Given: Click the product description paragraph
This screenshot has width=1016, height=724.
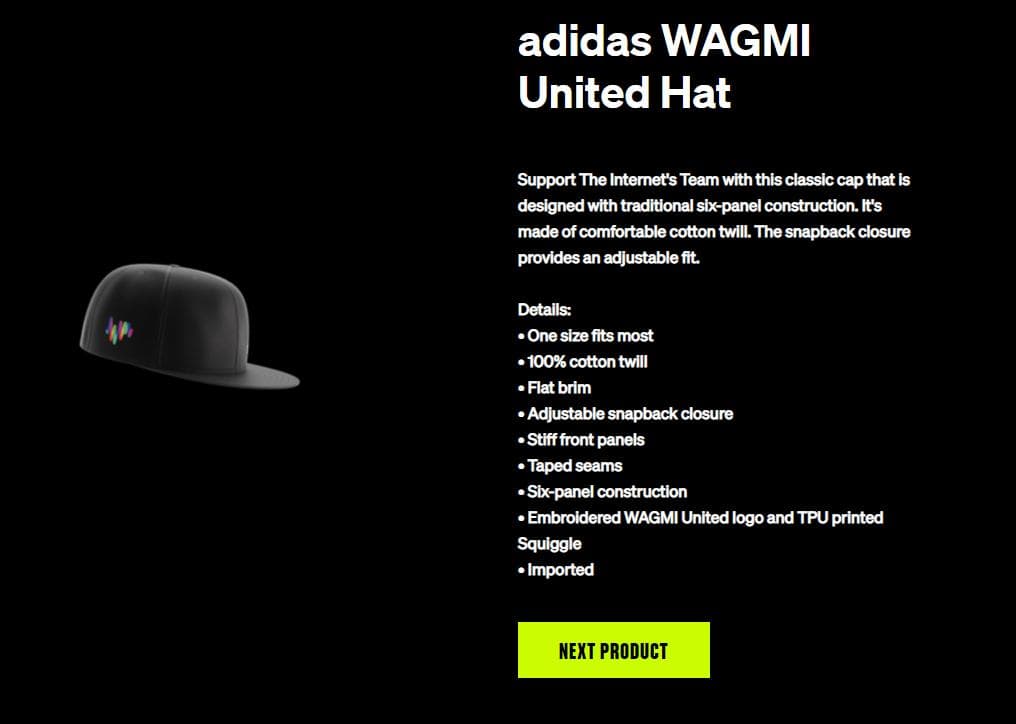Looking at the screenshot, I should (714, 218).
